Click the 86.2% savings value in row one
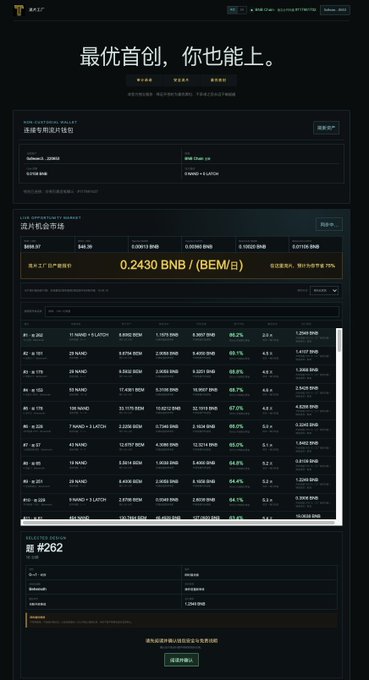 tap(236, 335)
